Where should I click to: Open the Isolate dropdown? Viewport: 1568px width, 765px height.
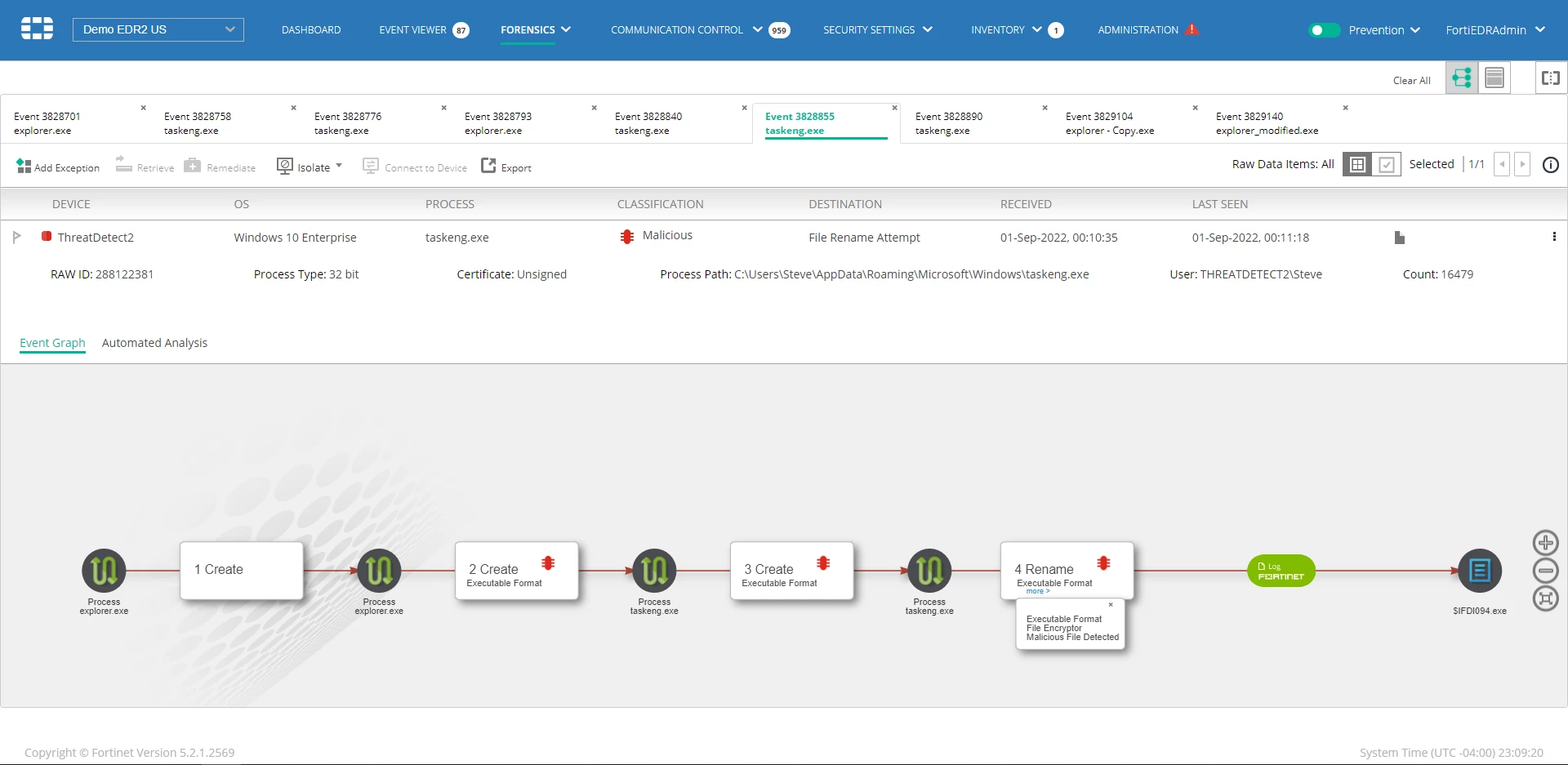click(310, 167)
